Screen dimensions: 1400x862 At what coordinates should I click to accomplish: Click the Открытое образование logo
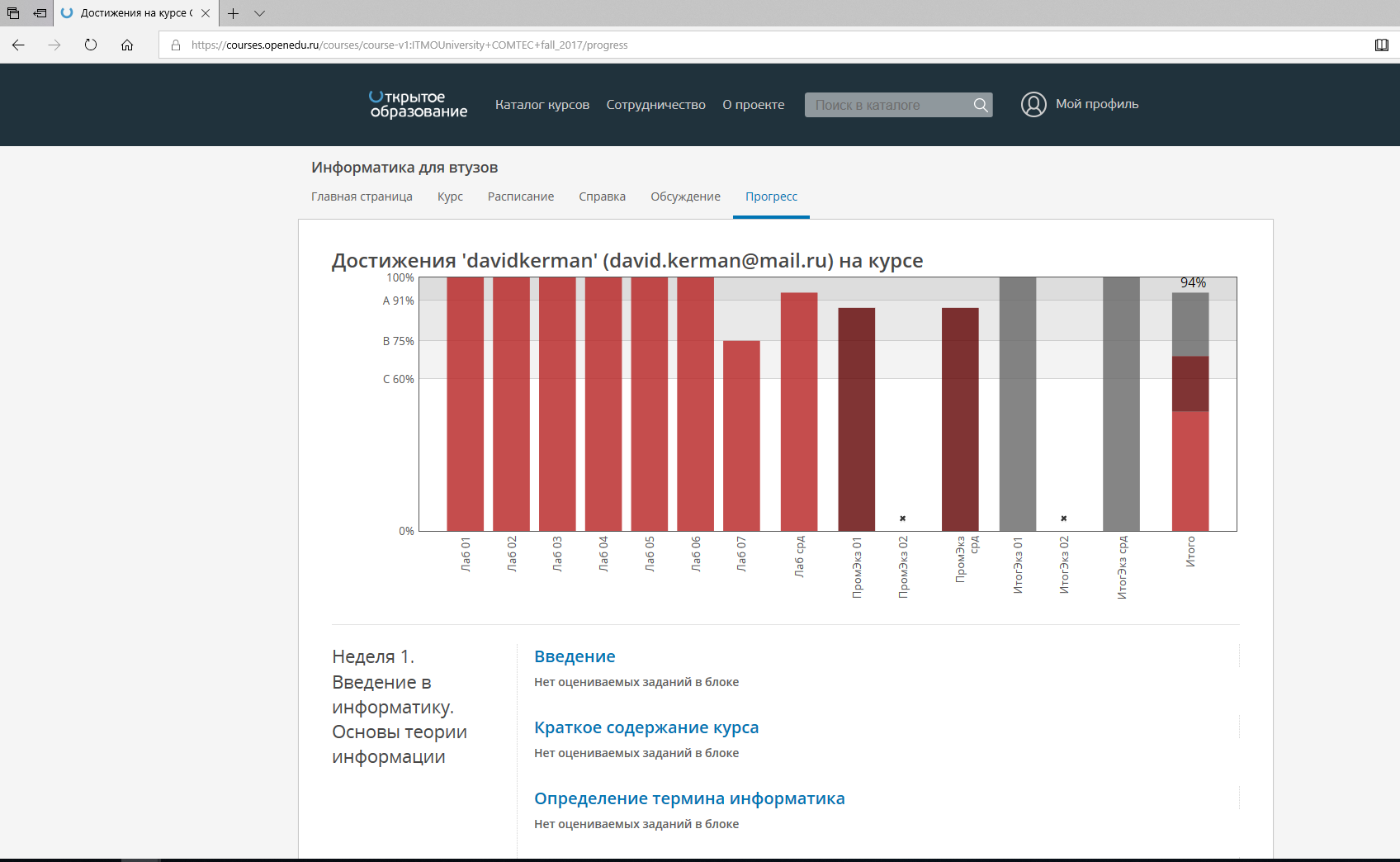click(418, 105)
